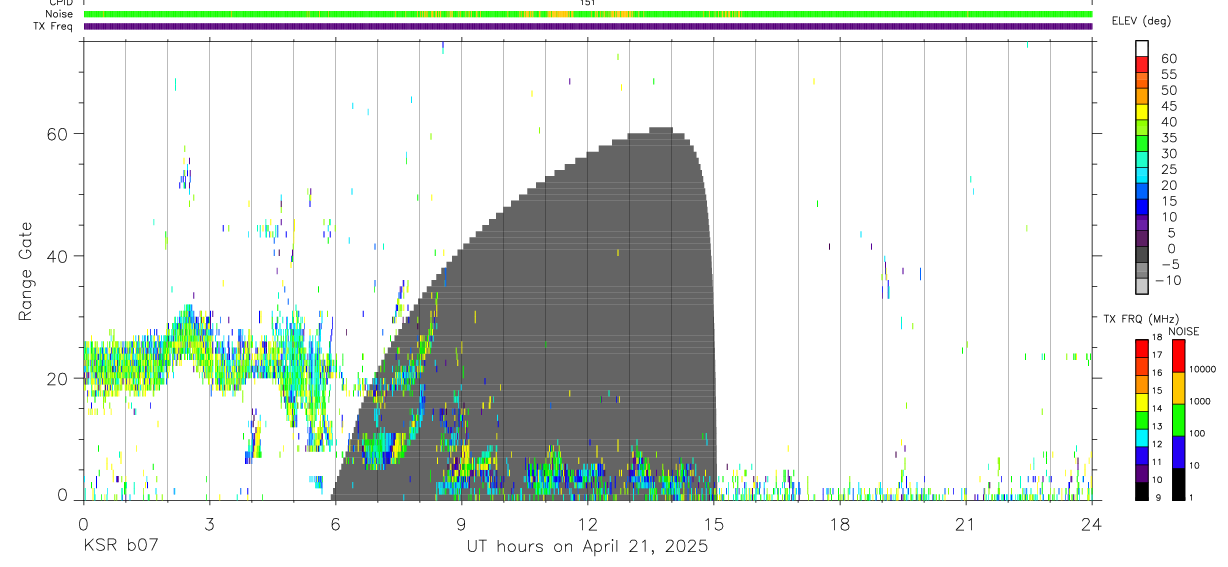This screenshot has height=567, width=1228.
Task: Click the '18' tick on the UT hours axis
Action: [x=839, y=523]
